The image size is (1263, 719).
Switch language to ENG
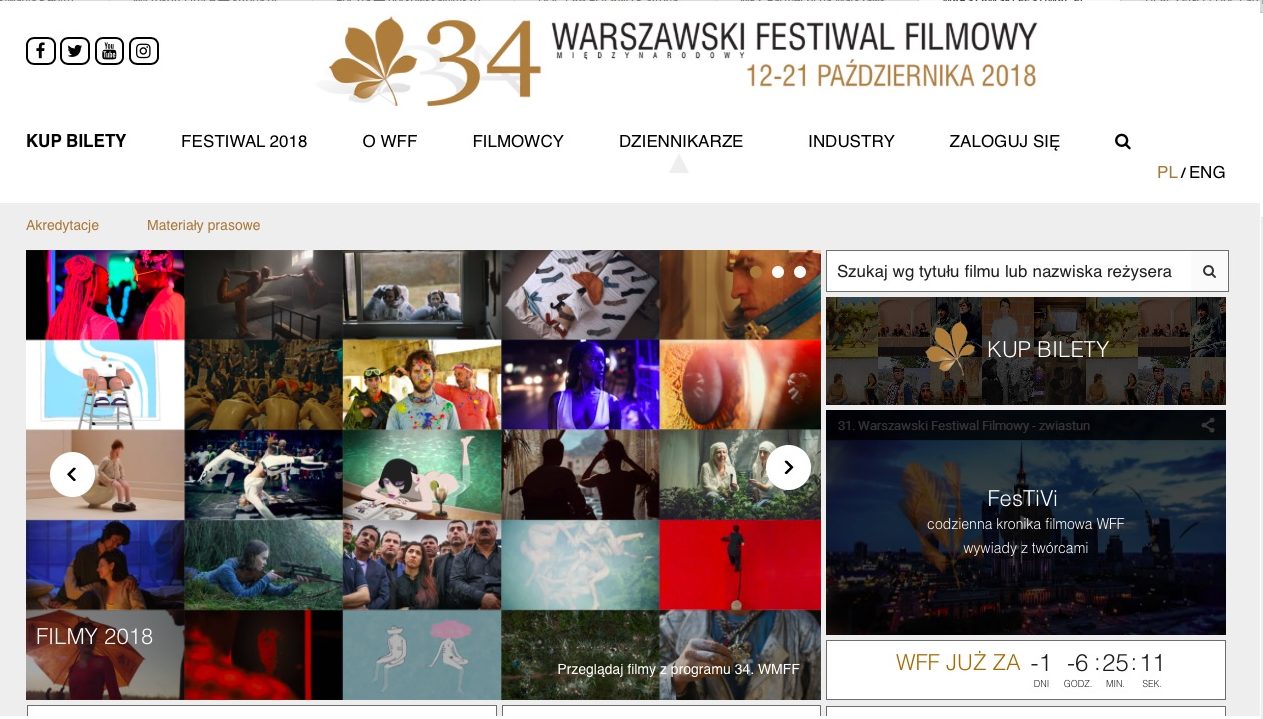pos(1207,172)
